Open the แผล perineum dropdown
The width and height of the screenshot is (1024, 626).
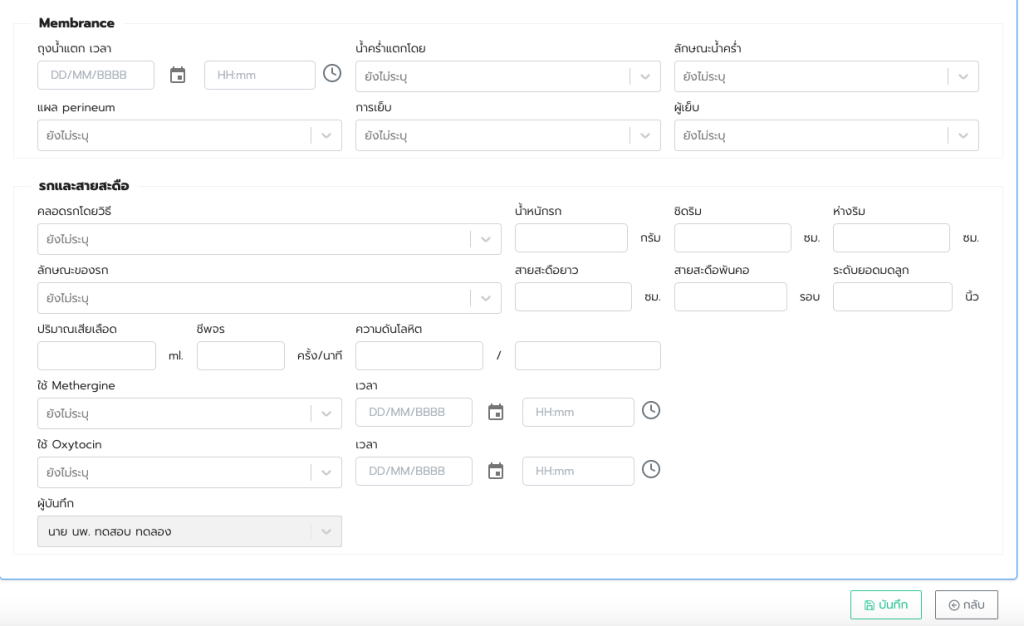[189, 136]
